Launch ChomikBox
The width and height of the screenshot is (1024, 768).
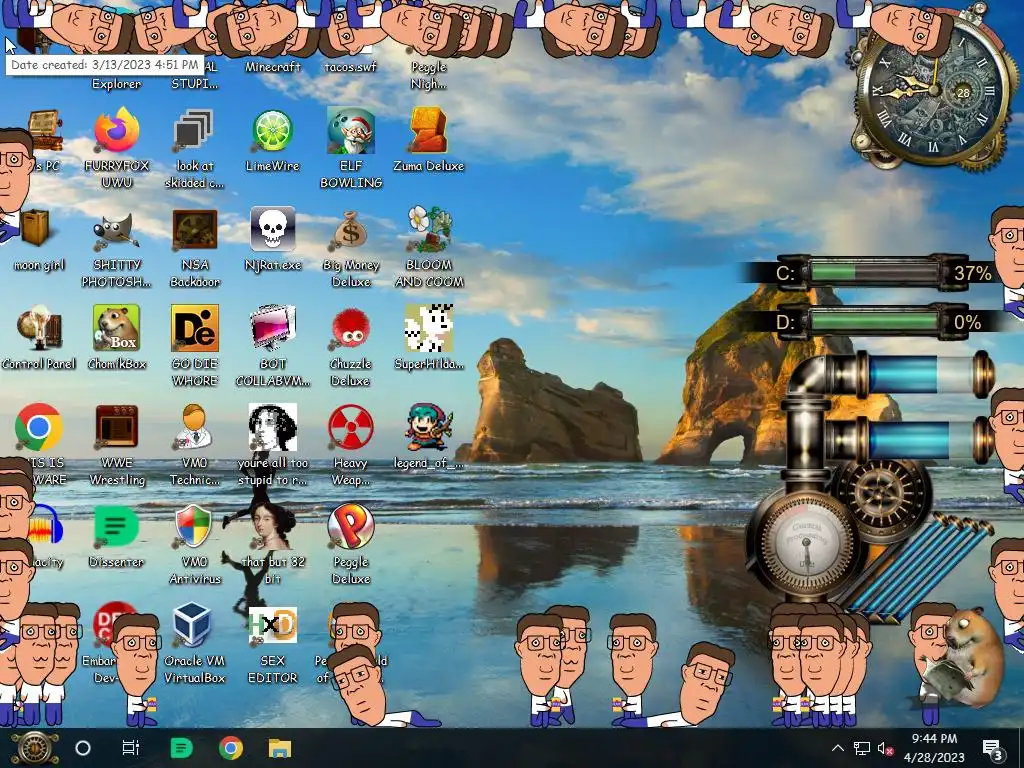[117, 330]
